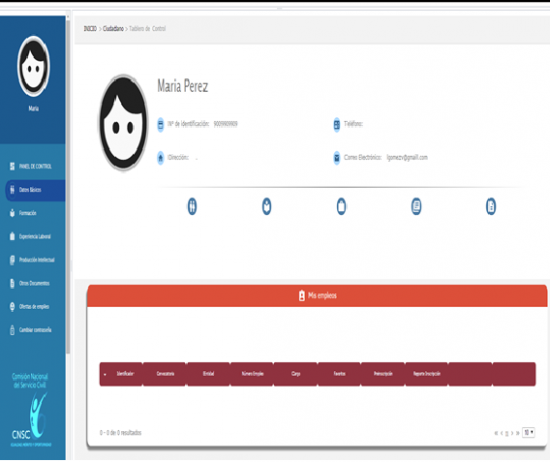Click the briefcase shortcut icon in the middle
The width and height of the screenshot is (550, 462).
click(341, 206)
